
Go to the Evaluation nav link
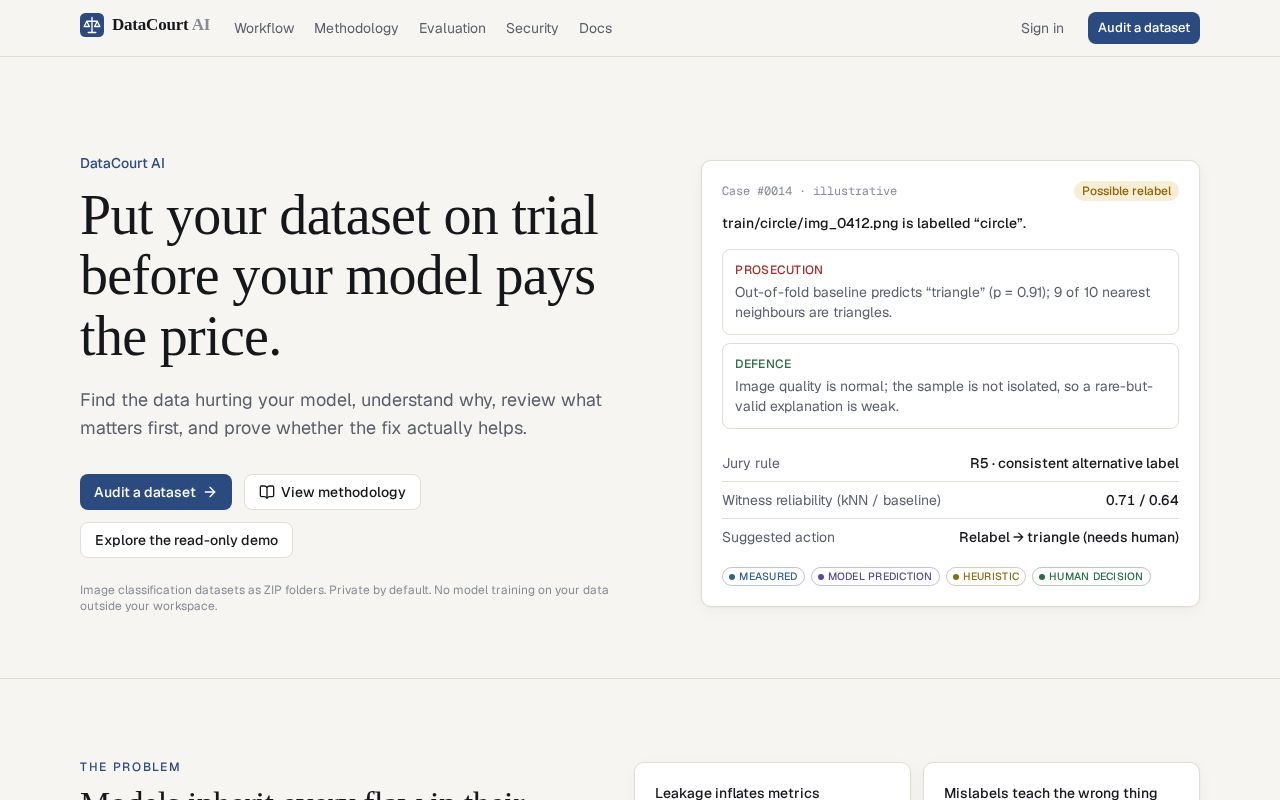pyautogui.click(x=452, y=28)
